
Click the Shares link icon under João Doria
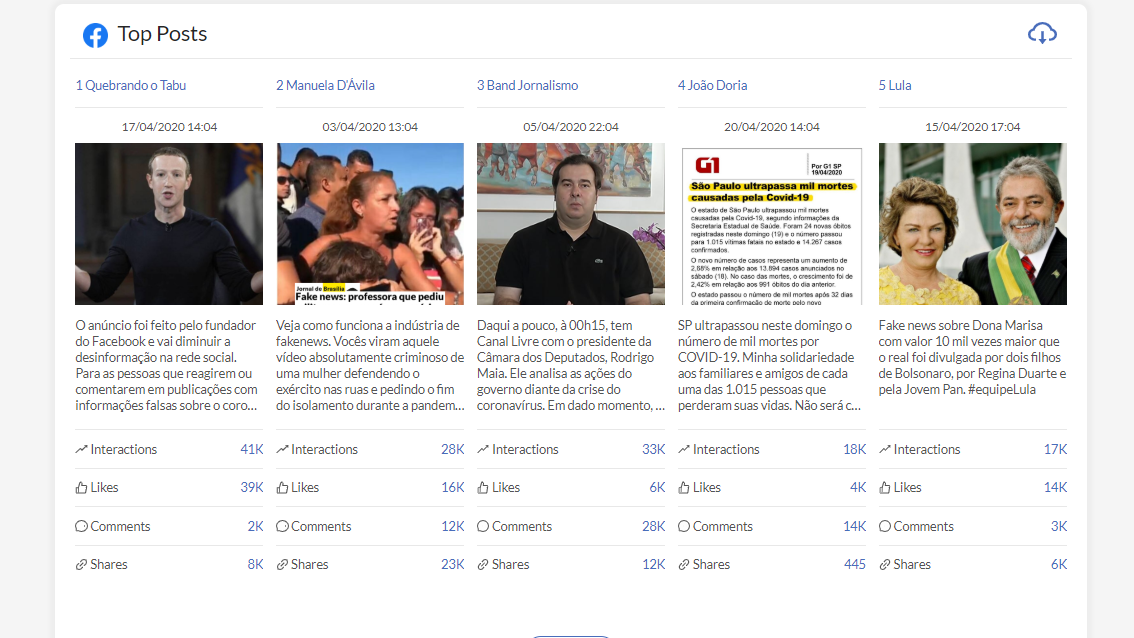[x=684, y=565]
